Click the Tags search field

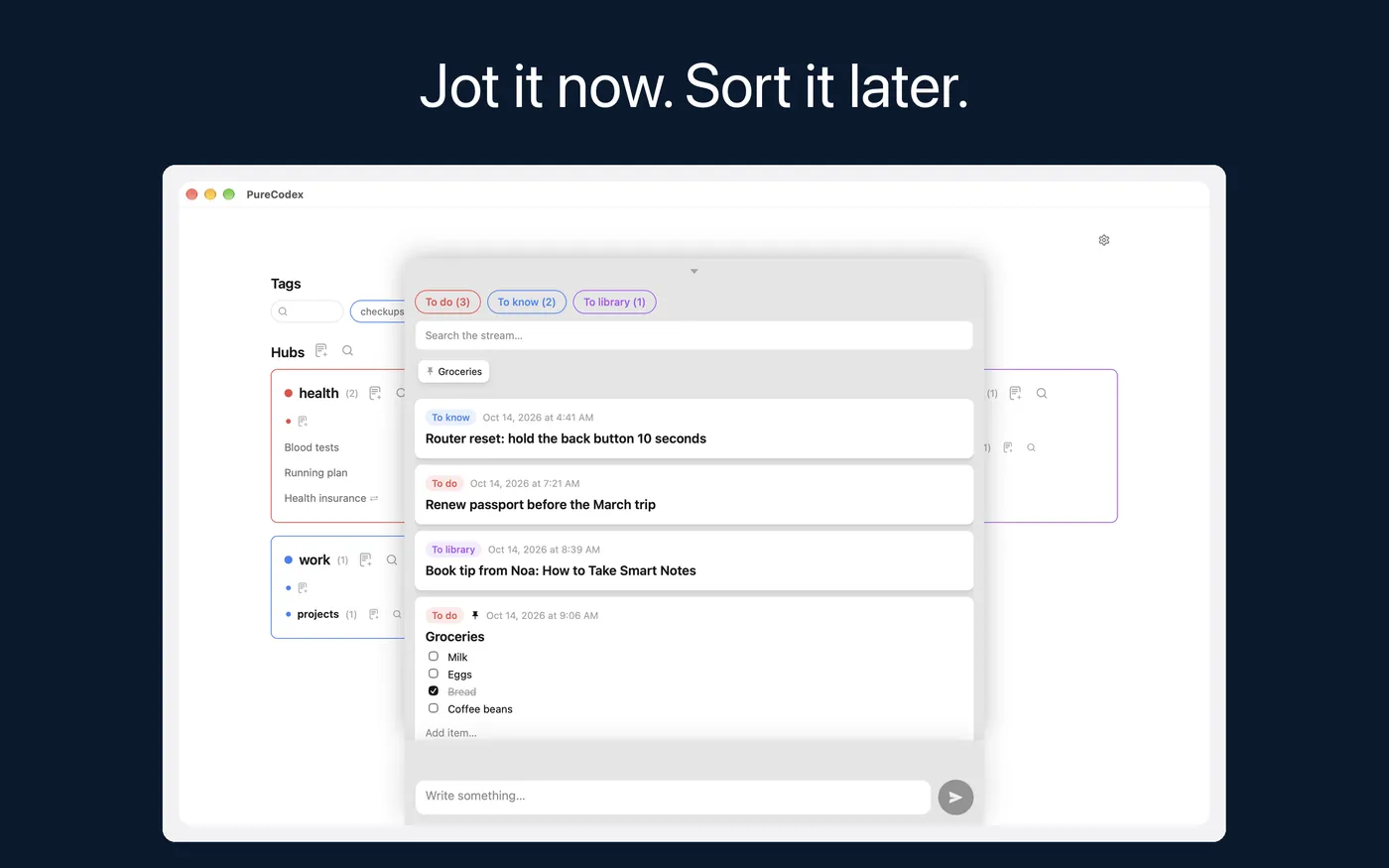pyautogui.click(x=308, y=311)
